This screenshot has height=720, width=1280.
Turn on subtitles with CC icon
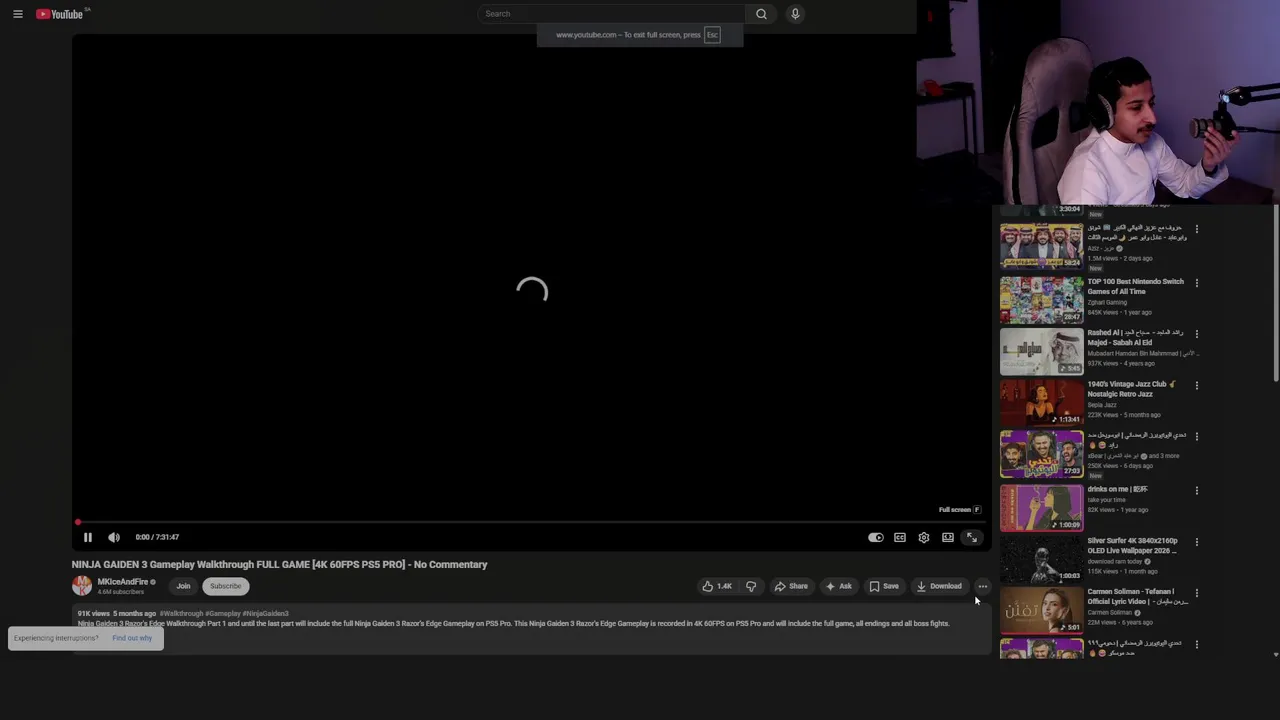pos(900,537)
